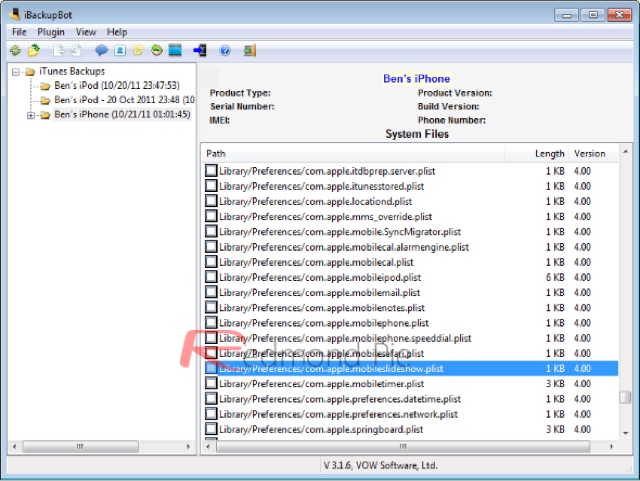The image size is (640, 481).
Task: Click the file list scroll down arrow
Action: point(625,433)
